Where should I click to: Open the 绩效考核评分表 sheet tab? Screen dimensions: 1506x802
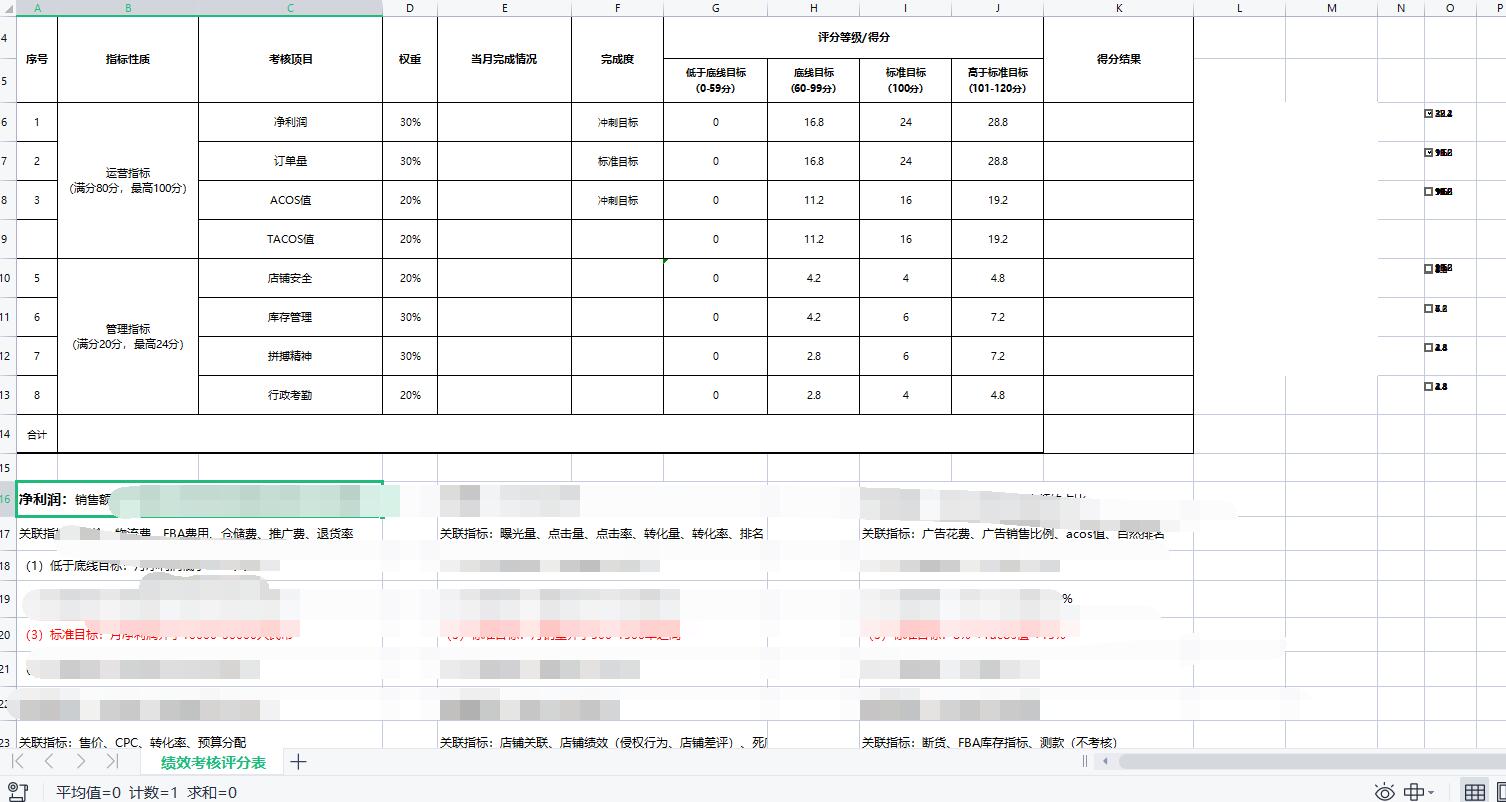213,762
